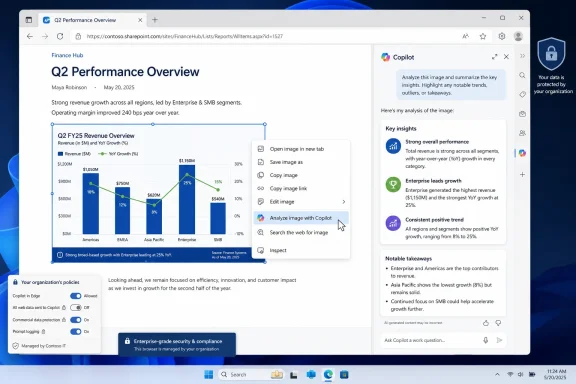Click the sidebar shopping tag icon
This screenshot has width=576, height=384.
[522, 94]
